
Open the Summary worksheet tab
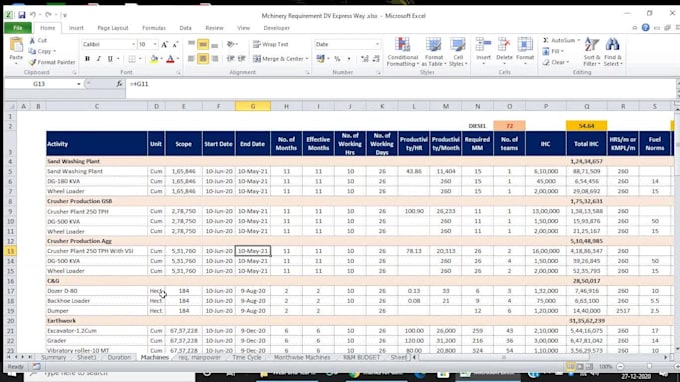click(x=54, y=358)
